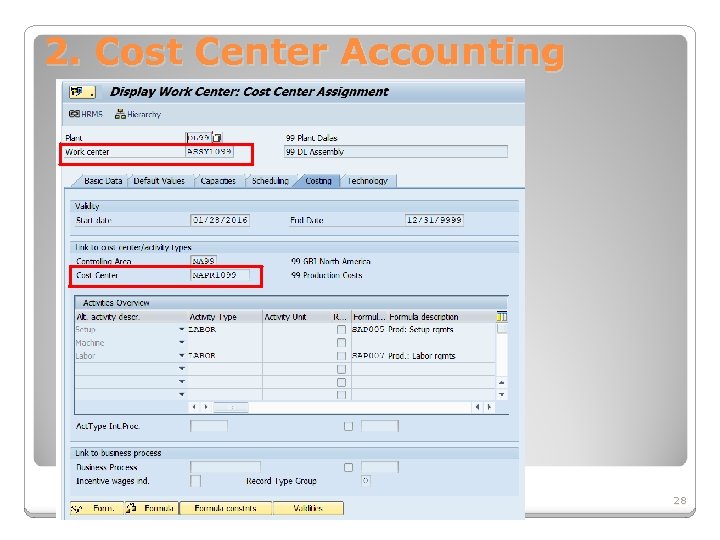Toggle the reference checkbox in Setup row
Image resolution: width=720 pixels, height=540 pixels.
(341, 330)
